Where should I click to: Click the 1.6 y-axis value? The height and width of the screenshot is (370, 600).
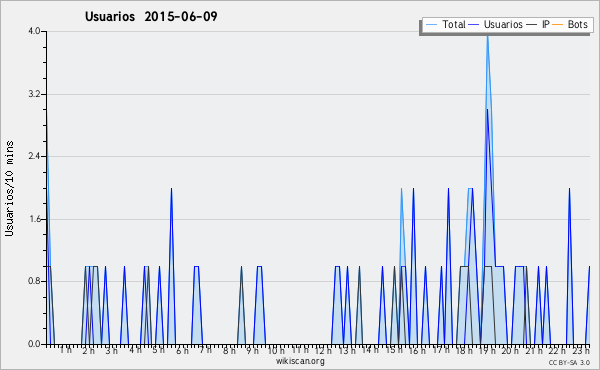[x=34, y=219]
